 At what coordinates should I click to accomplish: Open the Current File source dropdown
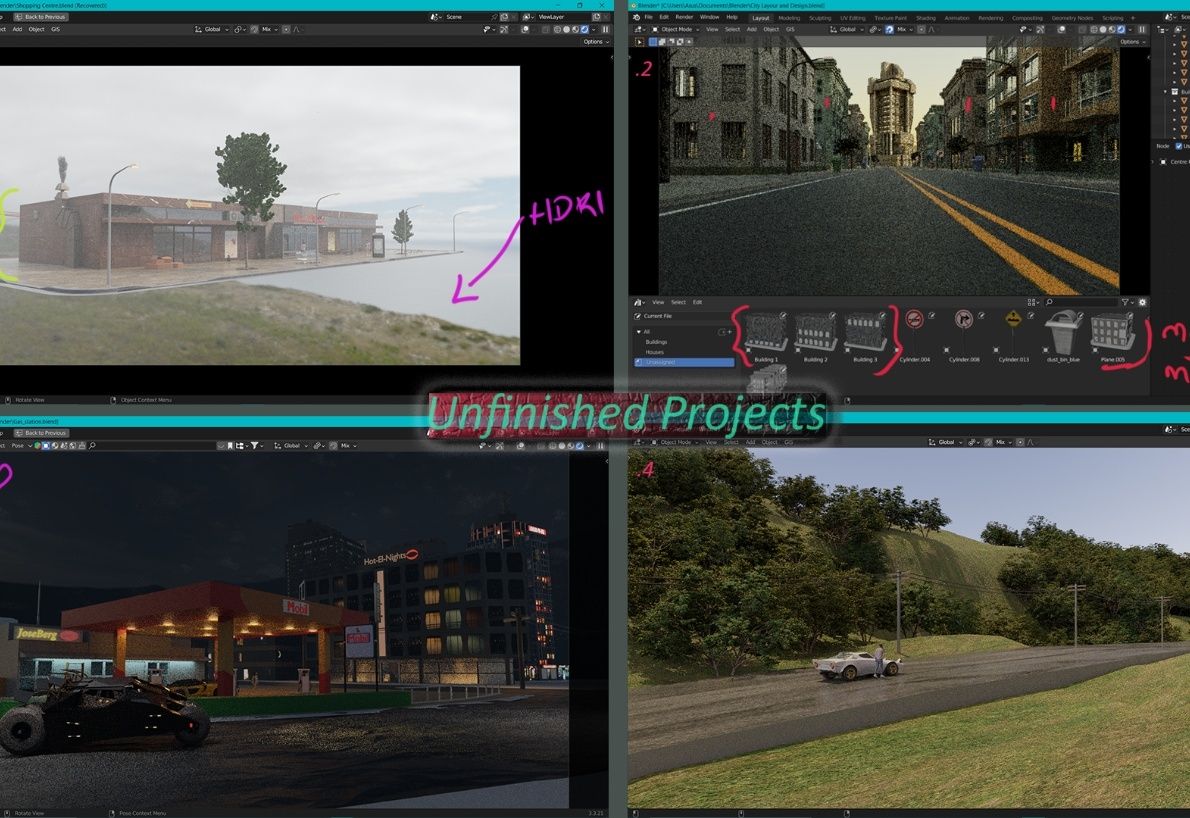(x=660, y=315)
